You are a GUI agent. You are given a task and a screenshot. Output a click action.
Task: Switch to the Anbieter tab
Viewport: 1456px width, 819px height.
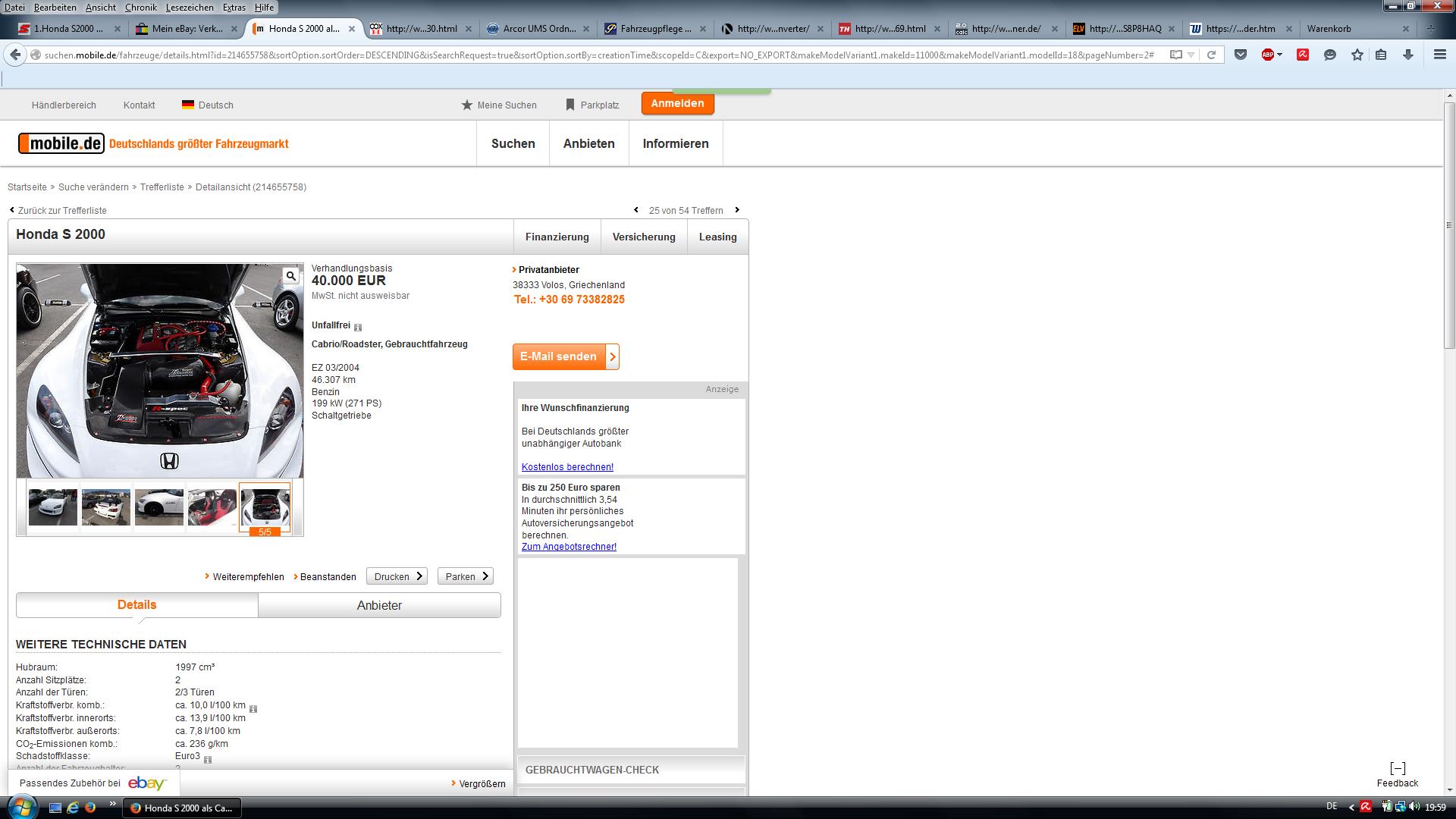pos(379,605)
